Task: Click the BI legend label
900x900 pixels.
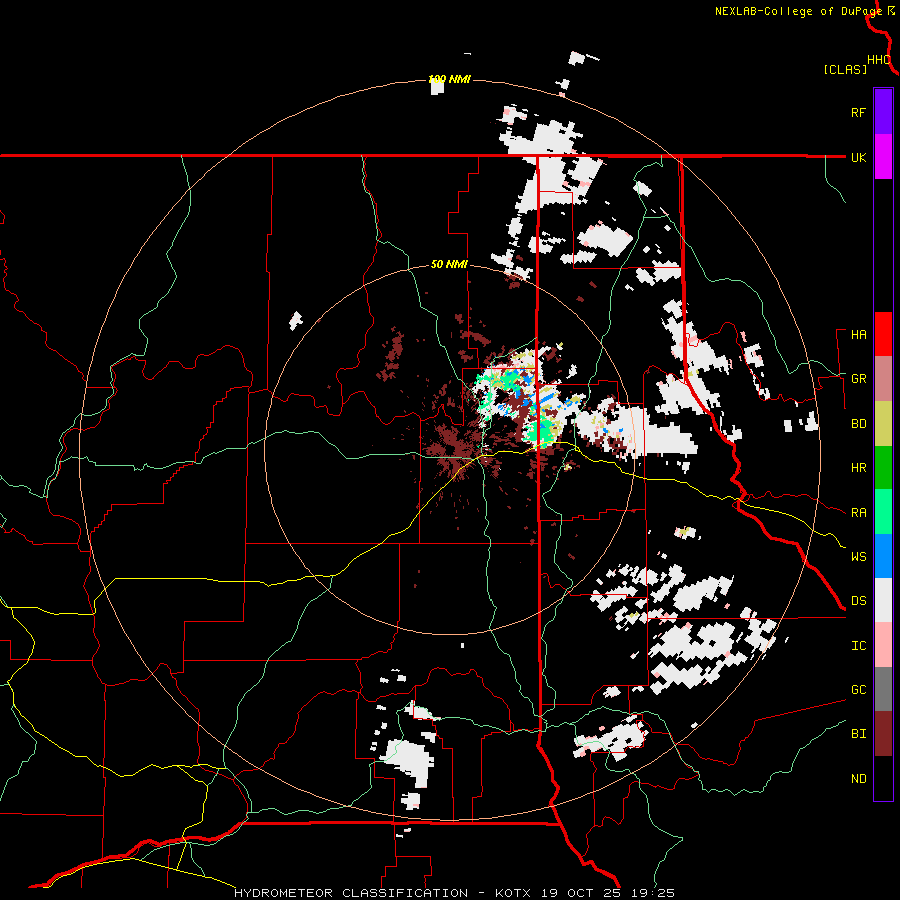Action: pos(858,734)
